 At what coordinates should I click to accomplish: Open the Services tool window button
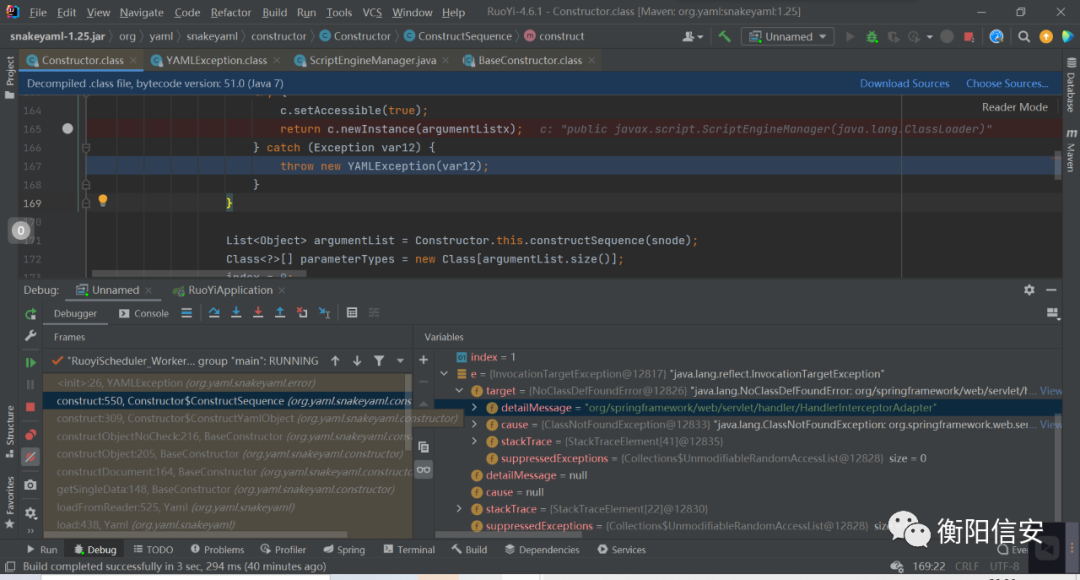[621, 550]
